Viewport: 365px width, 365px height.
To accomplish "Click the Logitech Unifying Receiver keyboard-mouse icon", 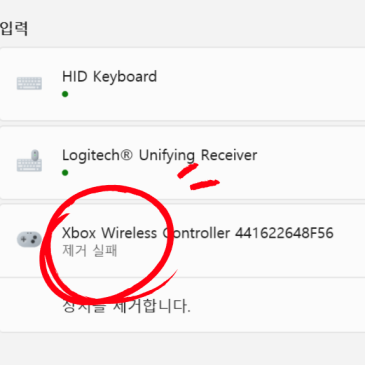I will [x=29, y=161].
